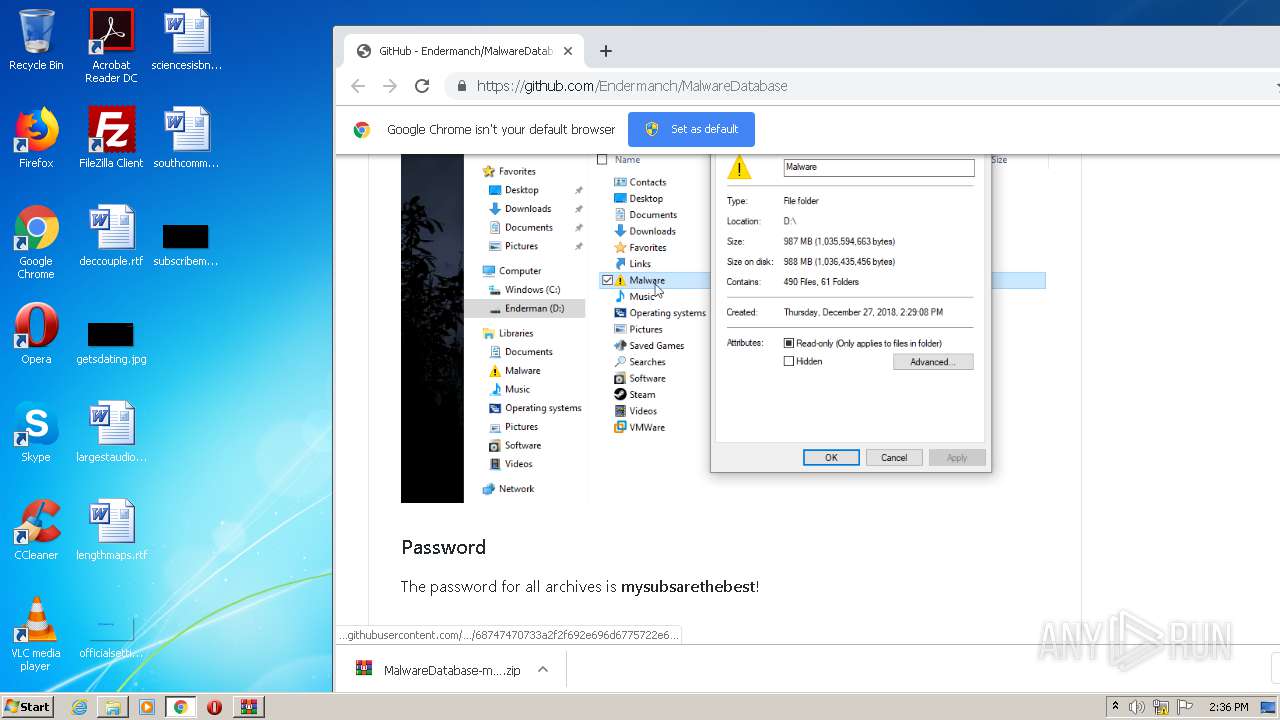Open the 2:36 PM system clock
1280x720 pixels.
coord(1228,707)
